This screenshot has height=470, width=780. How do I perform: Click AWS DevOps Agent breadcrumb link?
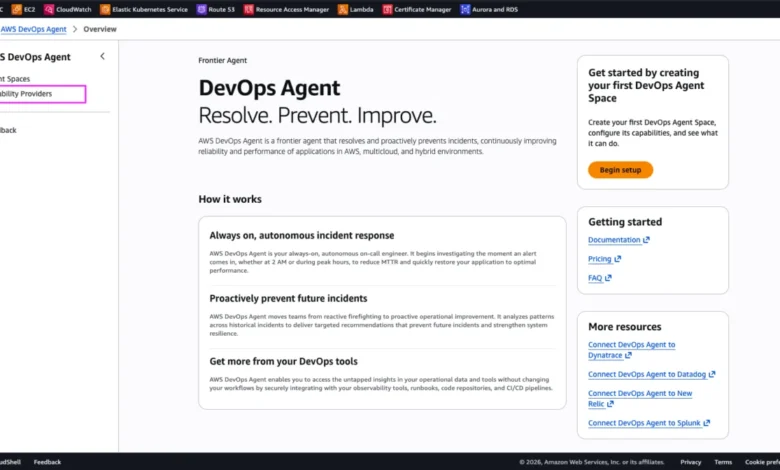pos(34,29)
